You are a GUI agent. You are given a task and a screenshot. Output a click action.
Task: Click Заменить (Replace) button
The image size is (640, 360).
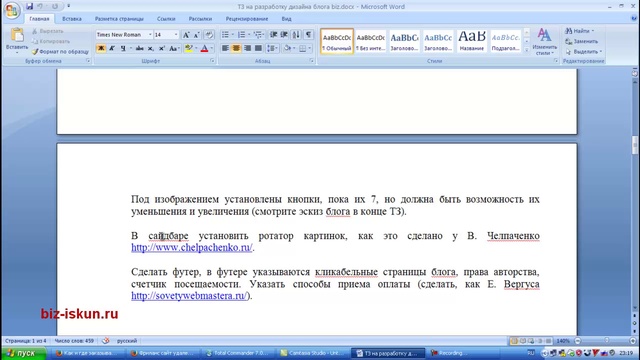[581, 41]
